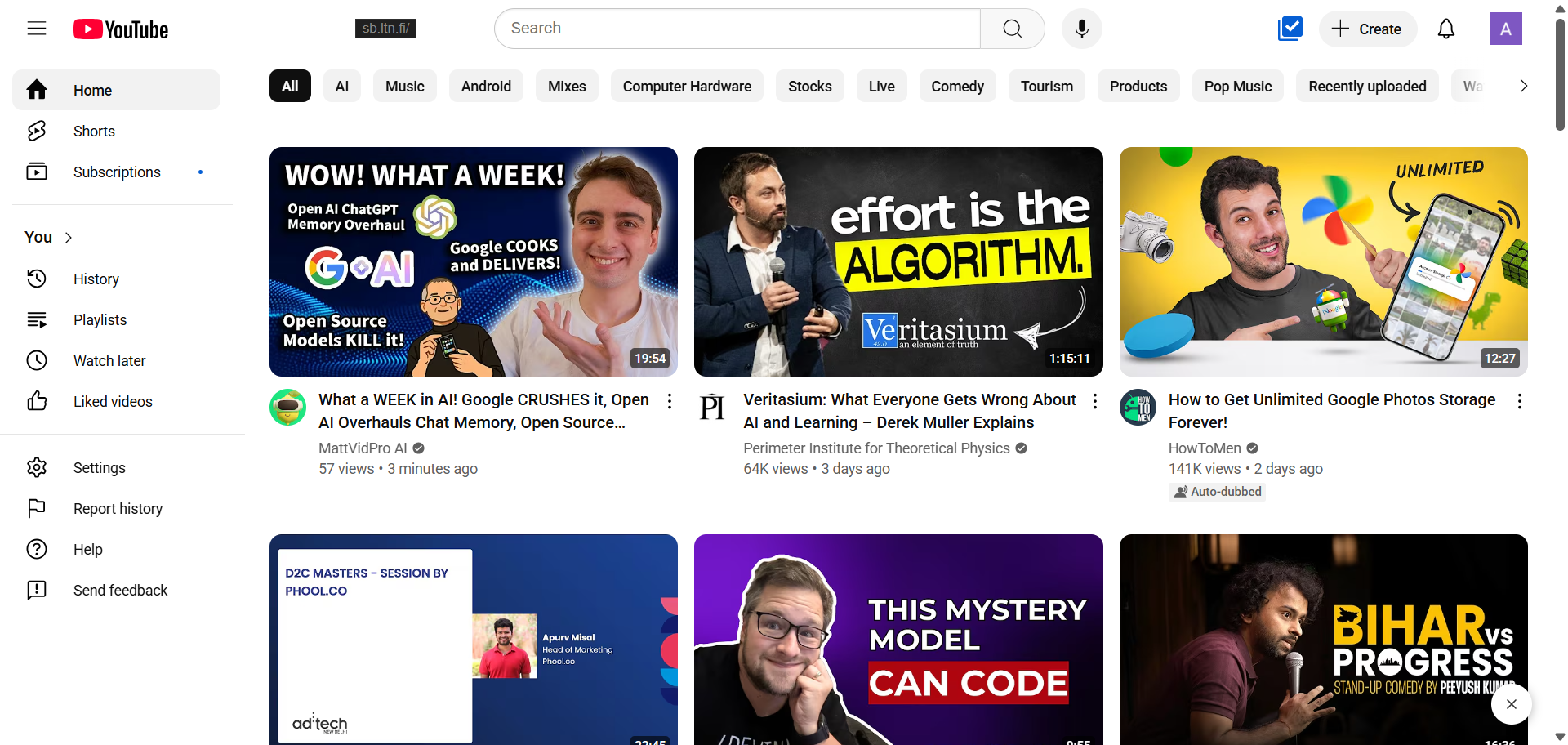This screenshot has width=1568, height=745.
Task: Open Playlists in sidebar
Action: click(x=117, y=319)
